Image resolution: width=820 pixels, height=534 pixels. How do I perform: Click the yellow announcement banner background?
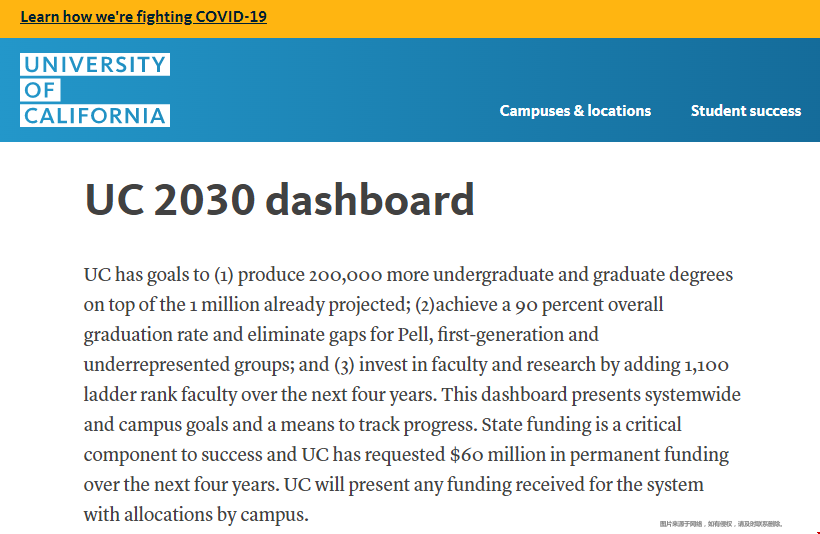(523, 19)
